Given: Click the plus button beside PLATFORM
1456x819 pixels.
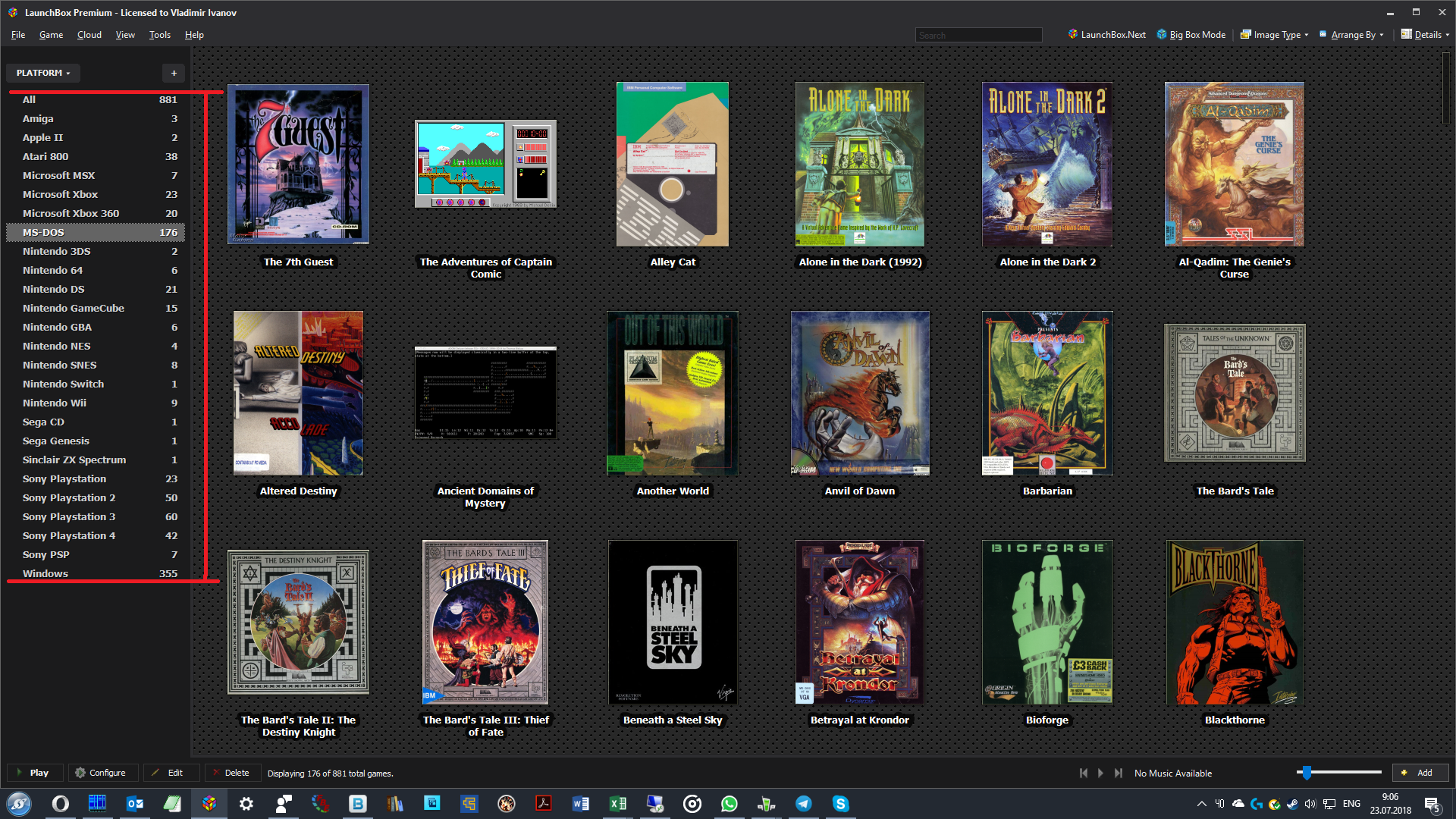Looking at the screenshot, I should pyautogui.click(x=174, y=73).
